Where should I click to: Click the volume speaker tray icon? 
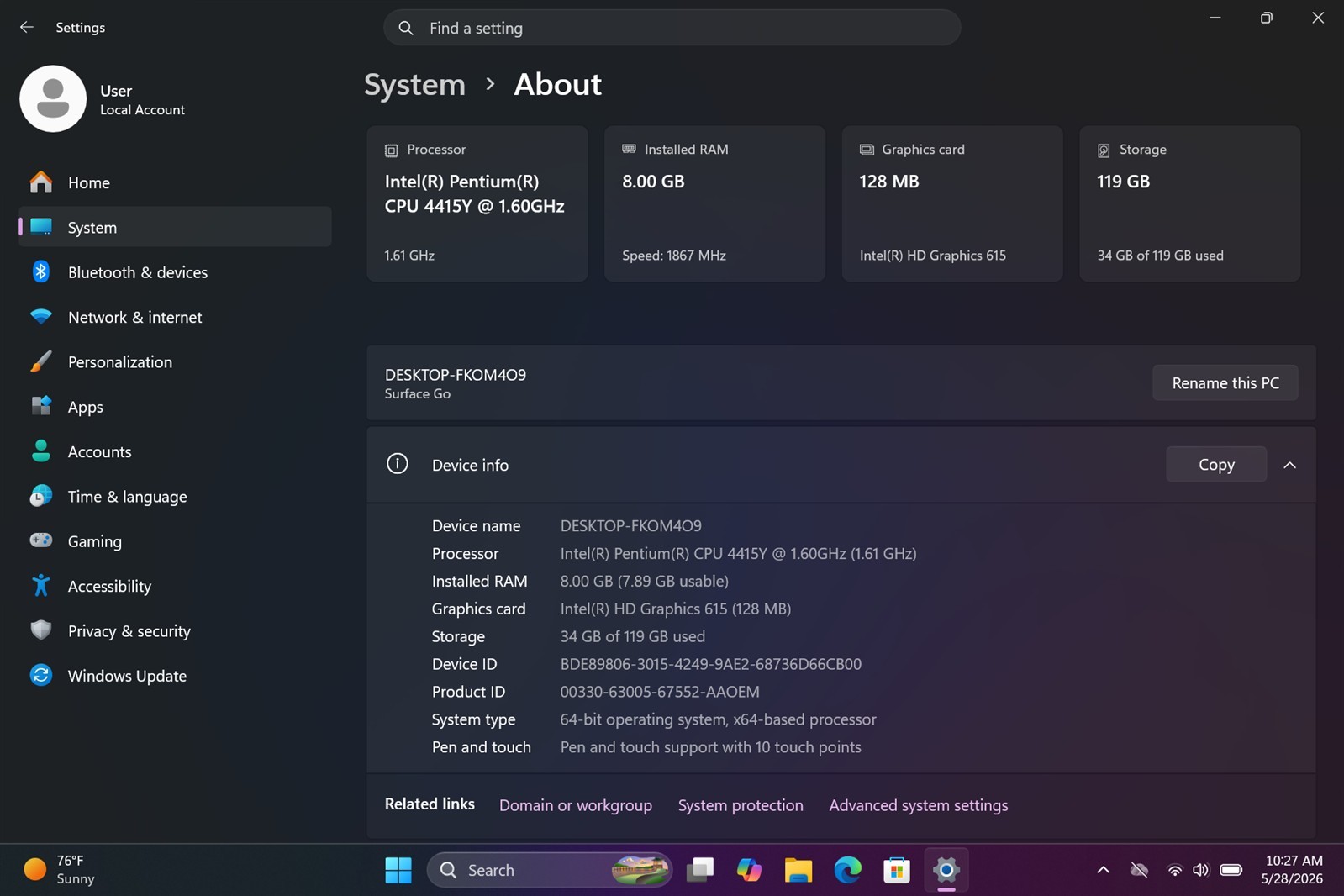tap(1201, 870)
